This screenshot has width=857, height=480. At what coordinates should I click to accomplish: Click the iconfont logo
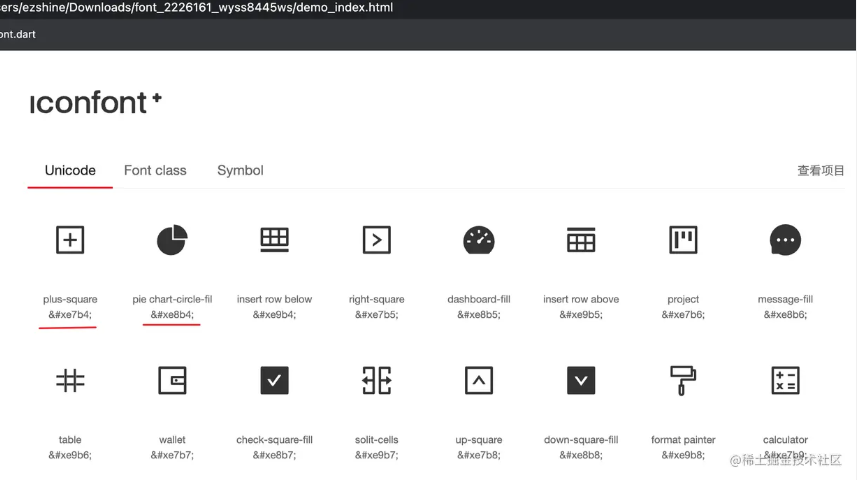tap(96, 103)
